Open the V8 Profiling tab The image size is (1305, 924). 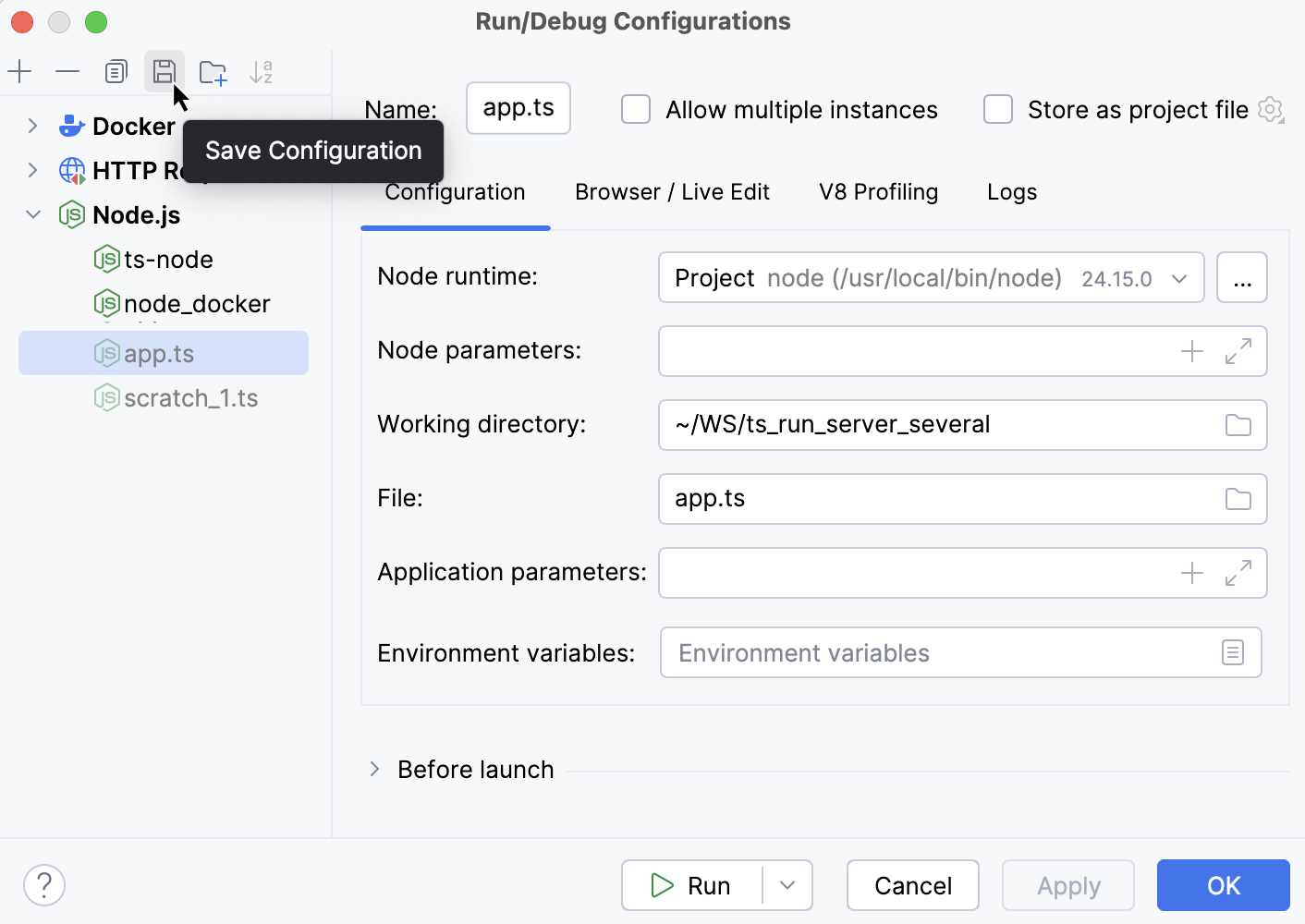[x=878, y=192]
